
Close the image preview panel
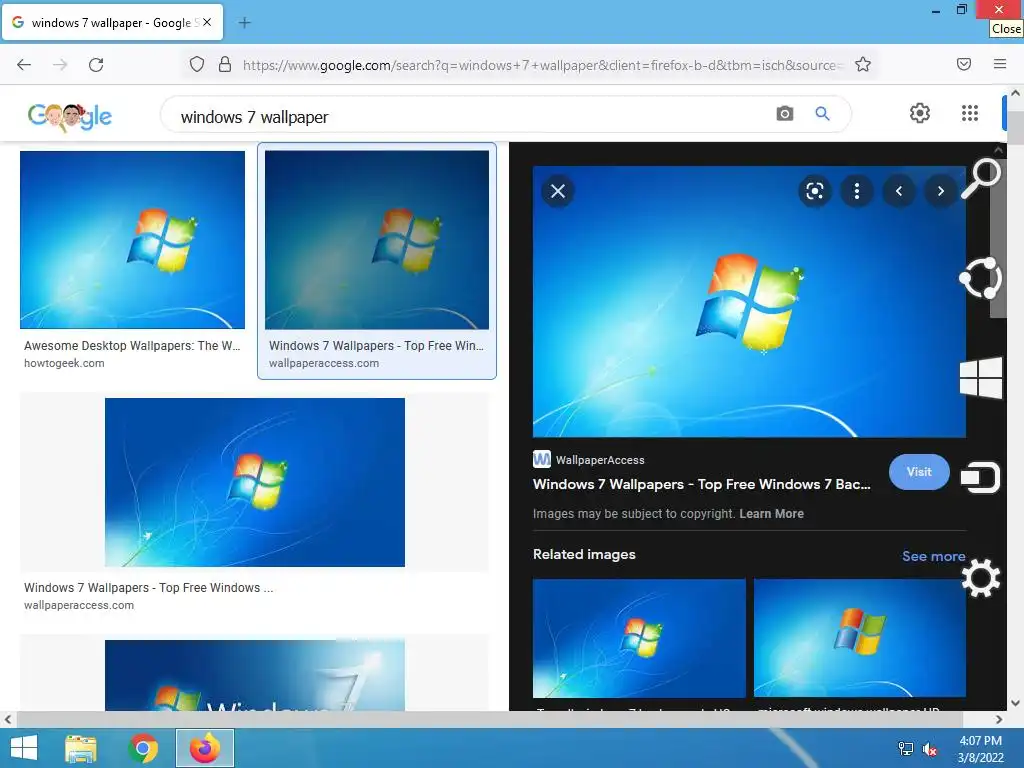[x=558, y=191]
